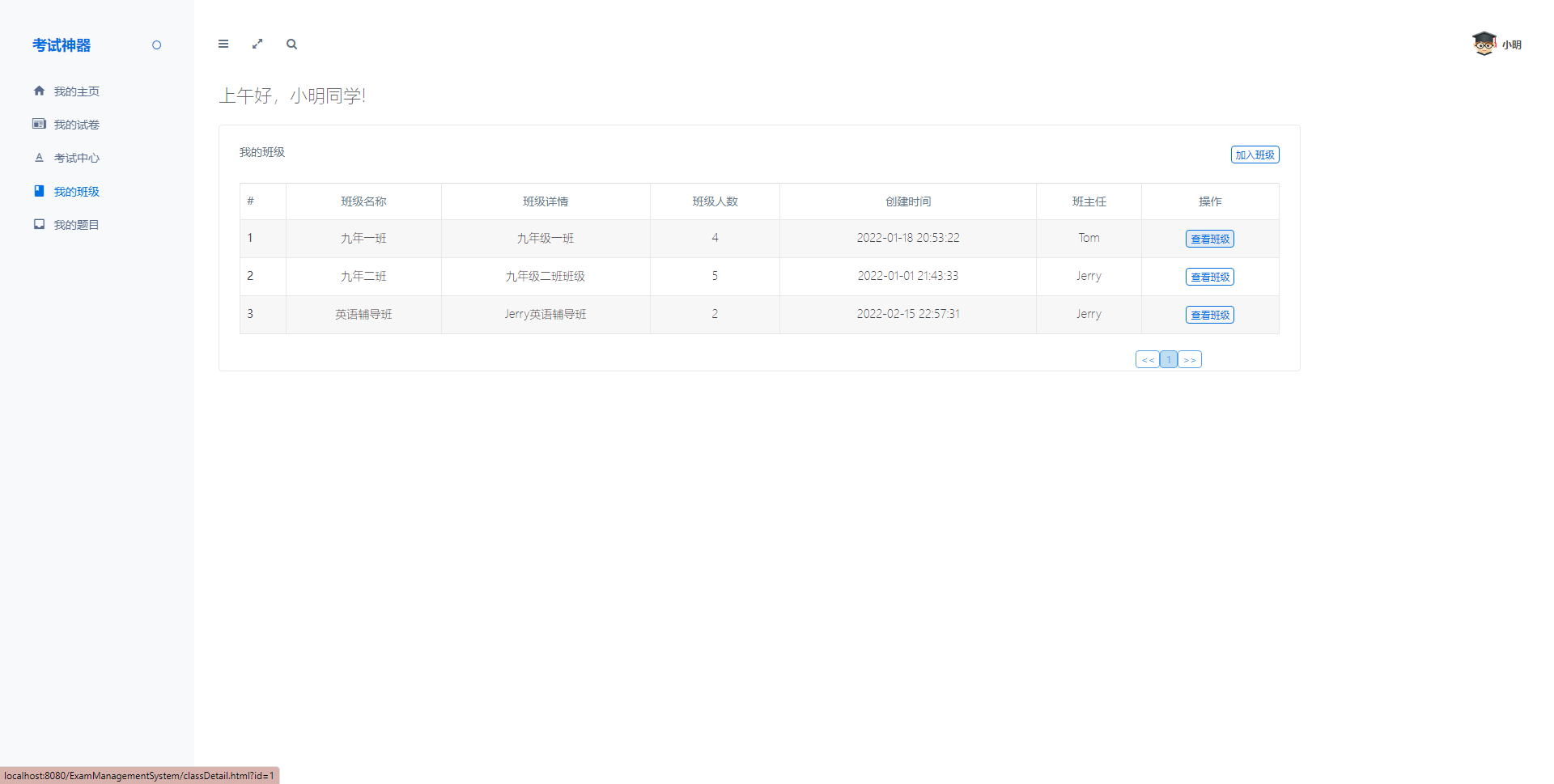The image size is (1554, 784).
Task: Click the 加入班级 button
Action: (1255, 155)
